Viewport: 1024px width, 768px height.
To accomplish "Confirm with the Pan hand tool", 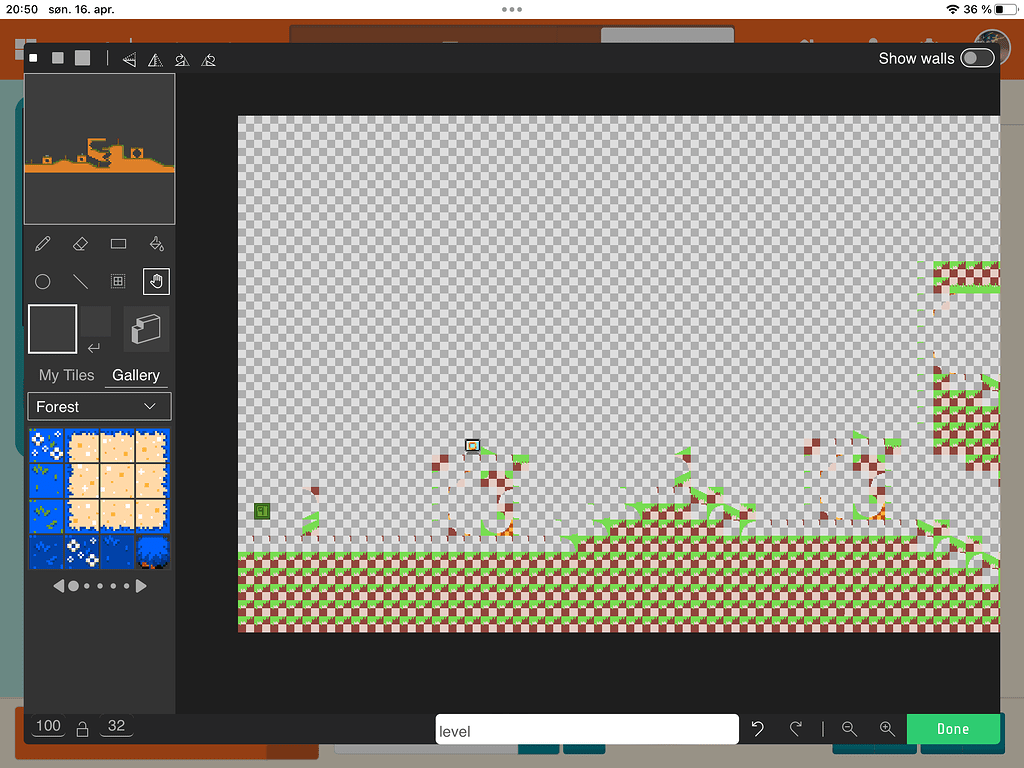I will tap(156, 281).
